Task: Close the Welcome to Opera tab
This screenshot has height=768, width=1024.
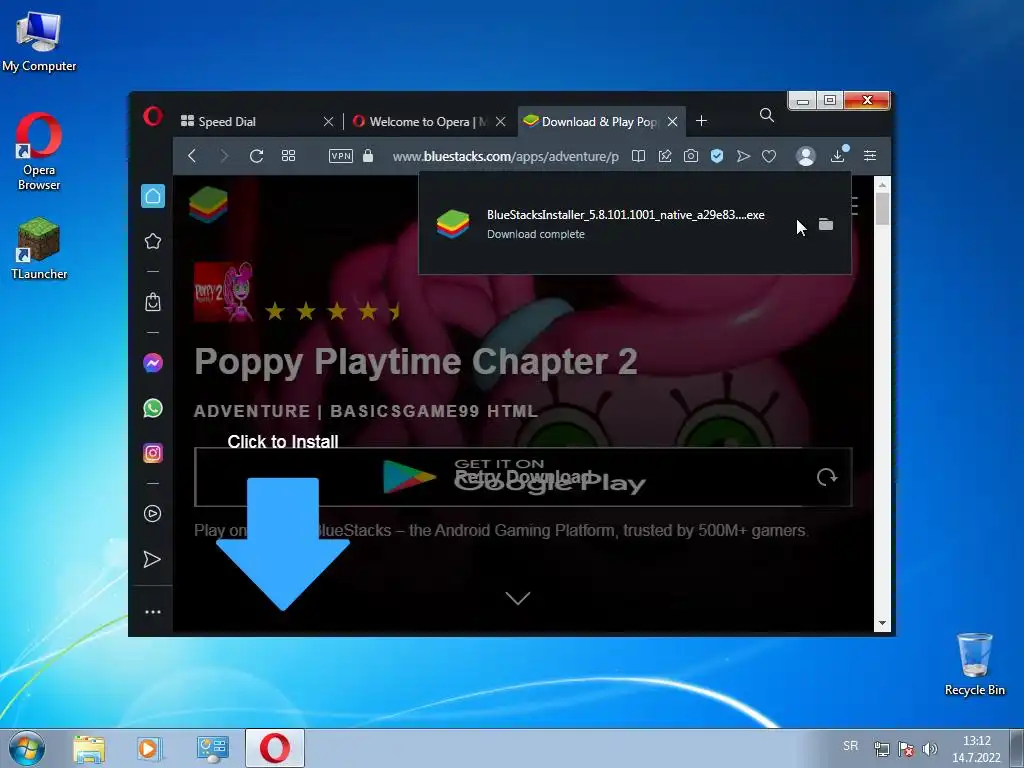Action: (500, 121)
